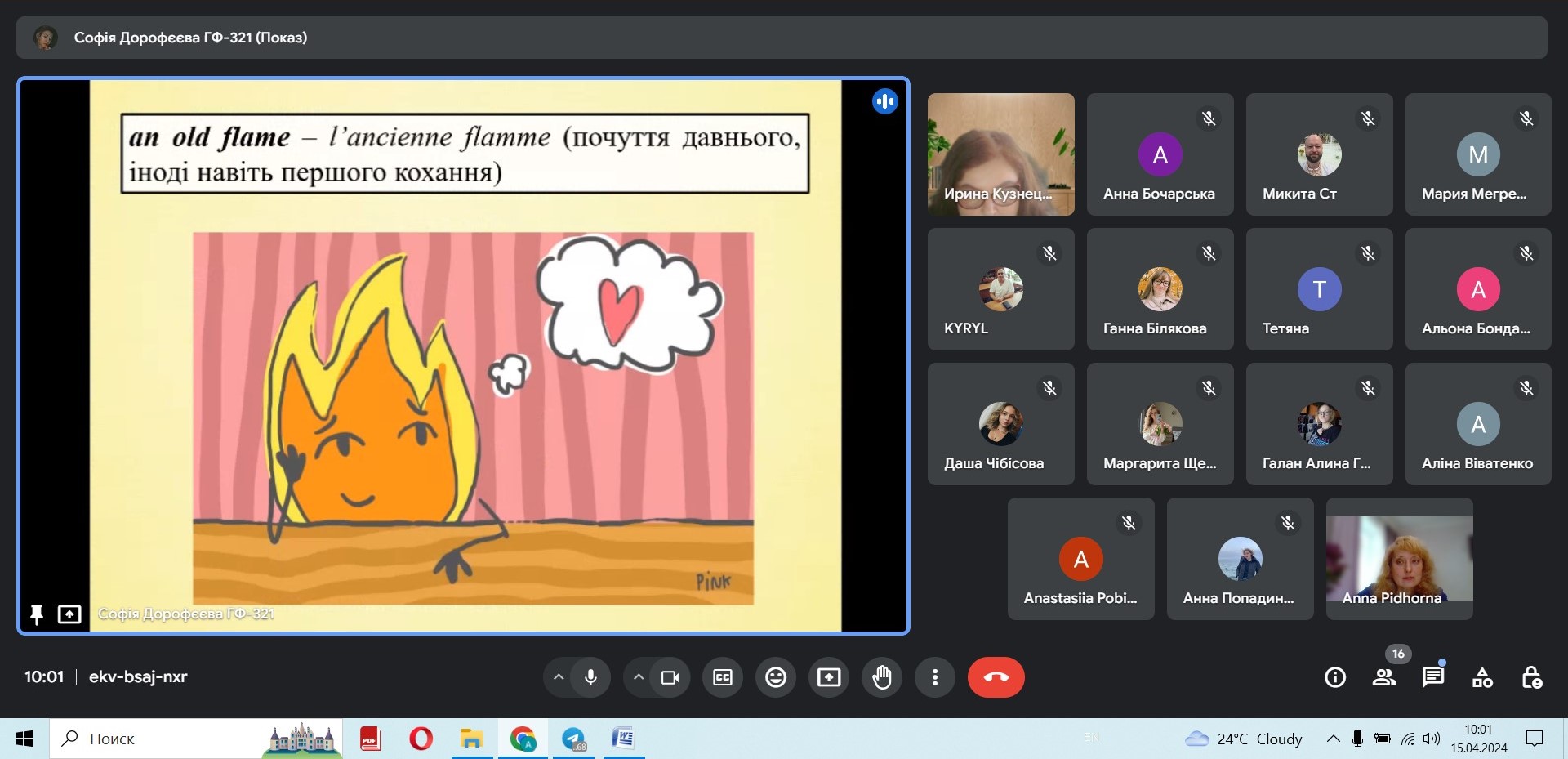Toggle the microphone mute button

coord(590,677)
